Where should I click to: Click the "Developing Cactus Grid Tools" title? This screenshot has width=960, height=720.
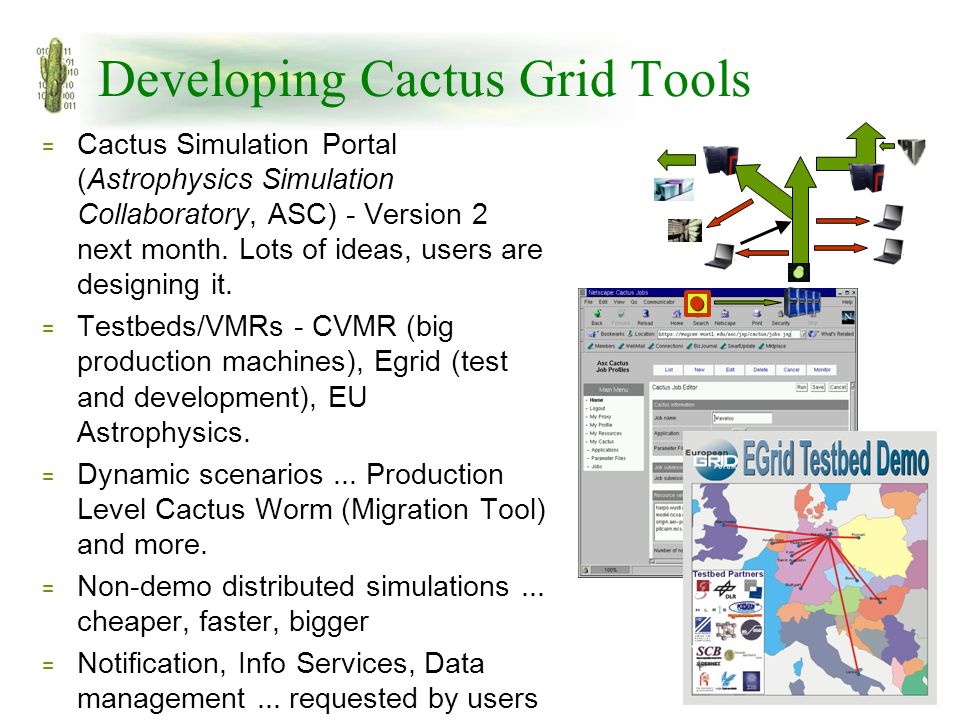click(424, 79)
